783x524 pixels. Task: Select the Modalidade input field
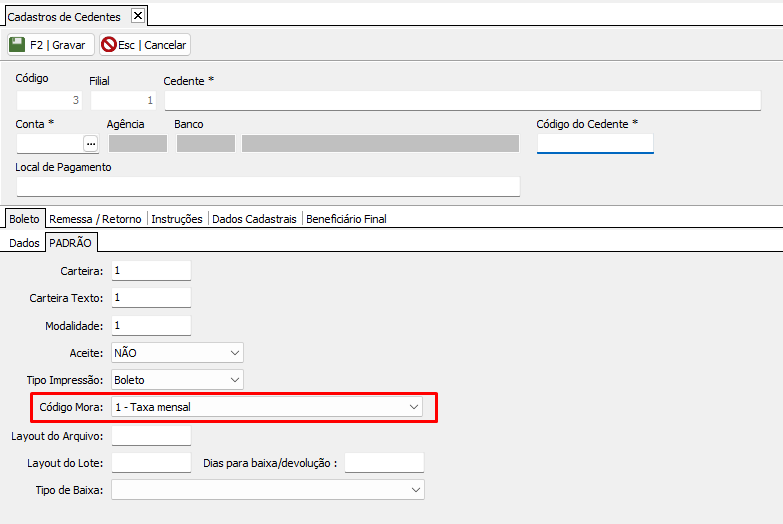tap(150, 326)
